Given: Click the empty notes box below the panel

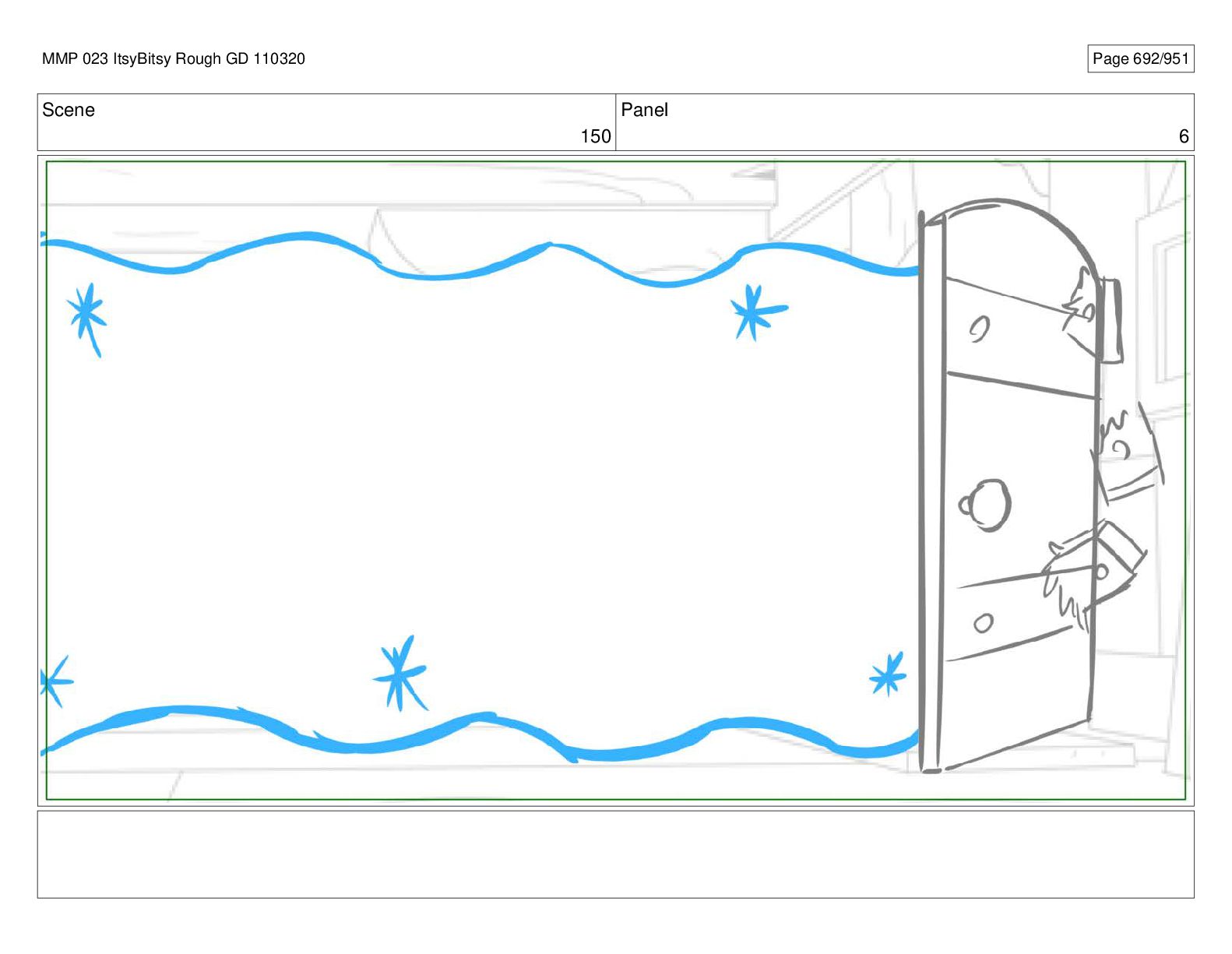Looking at the screenshot, I should click(615, 854).
